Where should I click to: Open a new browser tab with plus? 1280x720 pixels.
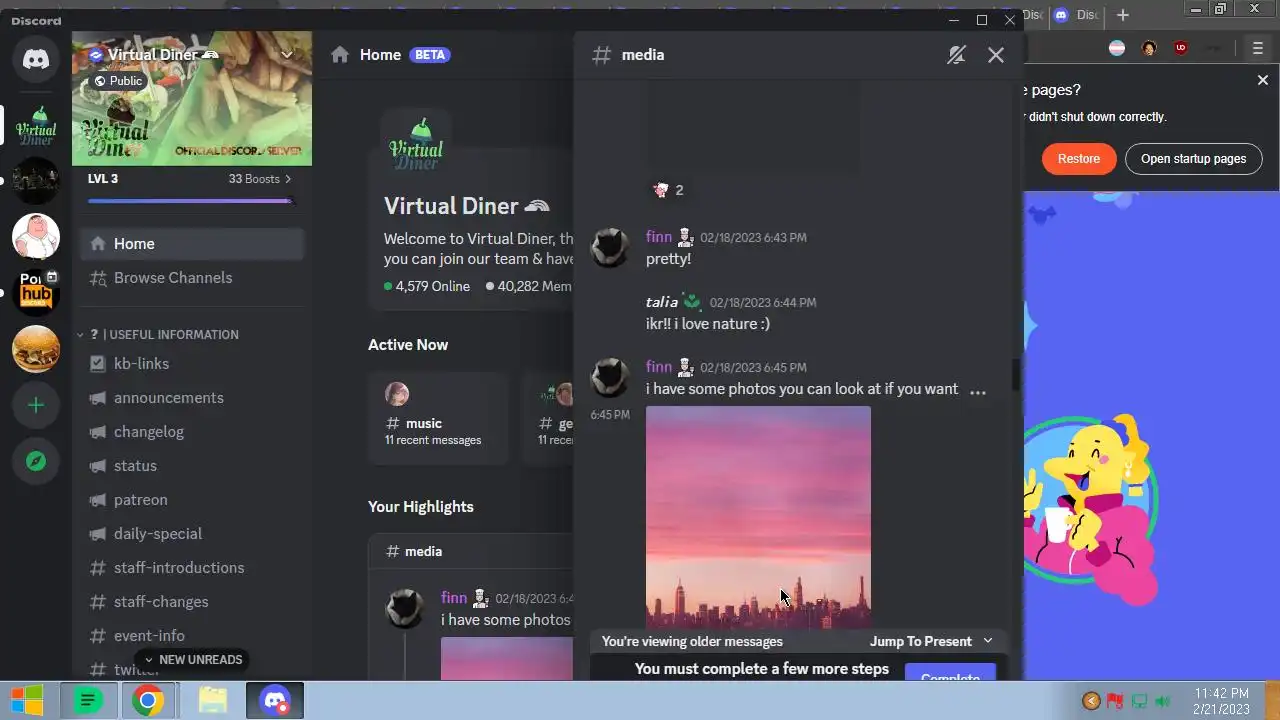coord(1123,15)
